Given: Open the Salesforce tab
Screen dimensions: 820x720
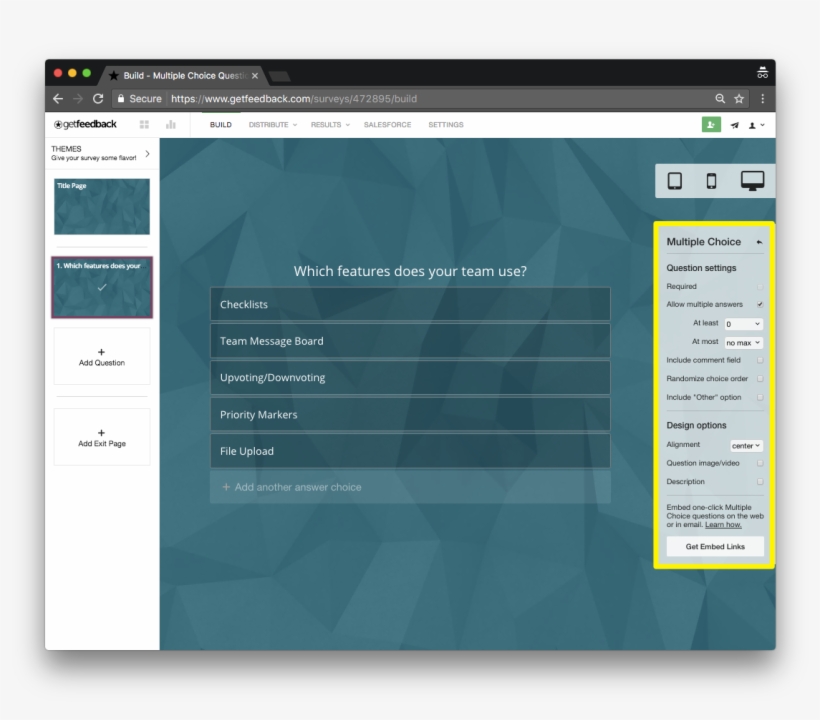Looking at the screenshot, I should 388,125.
